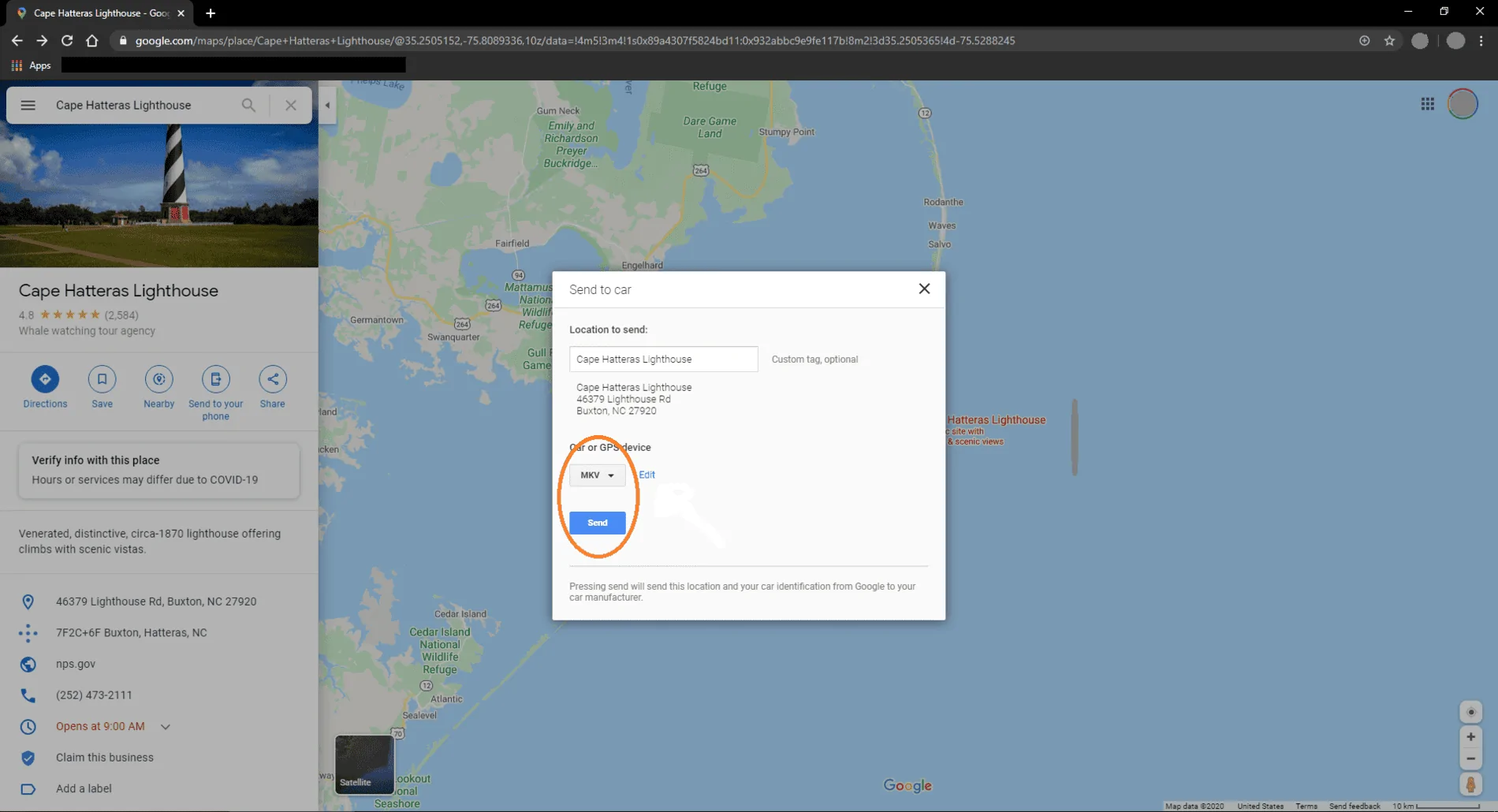Click Hatteras Lighthouse map label
Viewport: 1498px width, 812px height.
(x=996, y=420)
